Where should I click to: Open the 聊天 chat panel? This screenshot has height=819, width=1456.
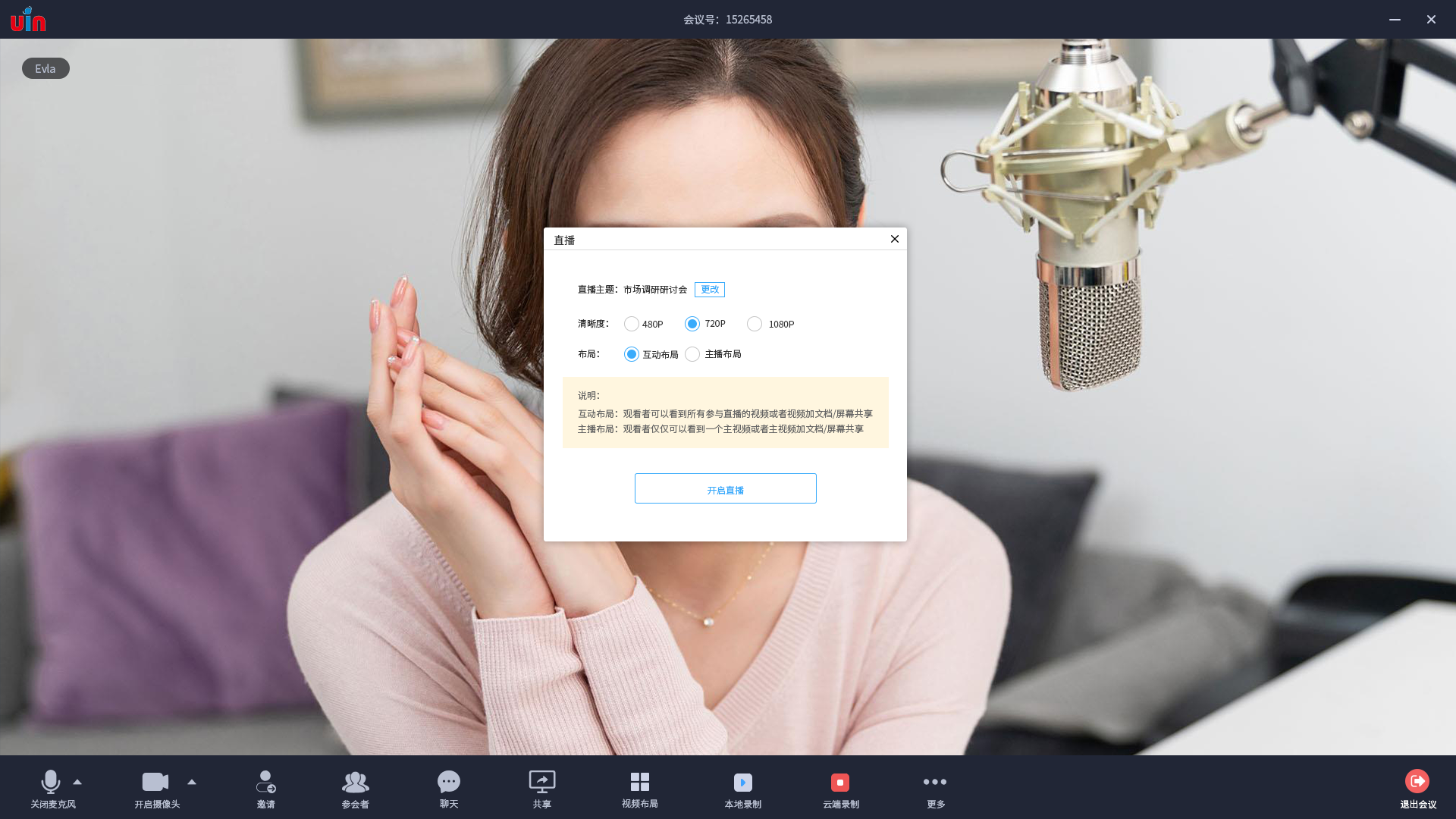[x=449, y=783]
